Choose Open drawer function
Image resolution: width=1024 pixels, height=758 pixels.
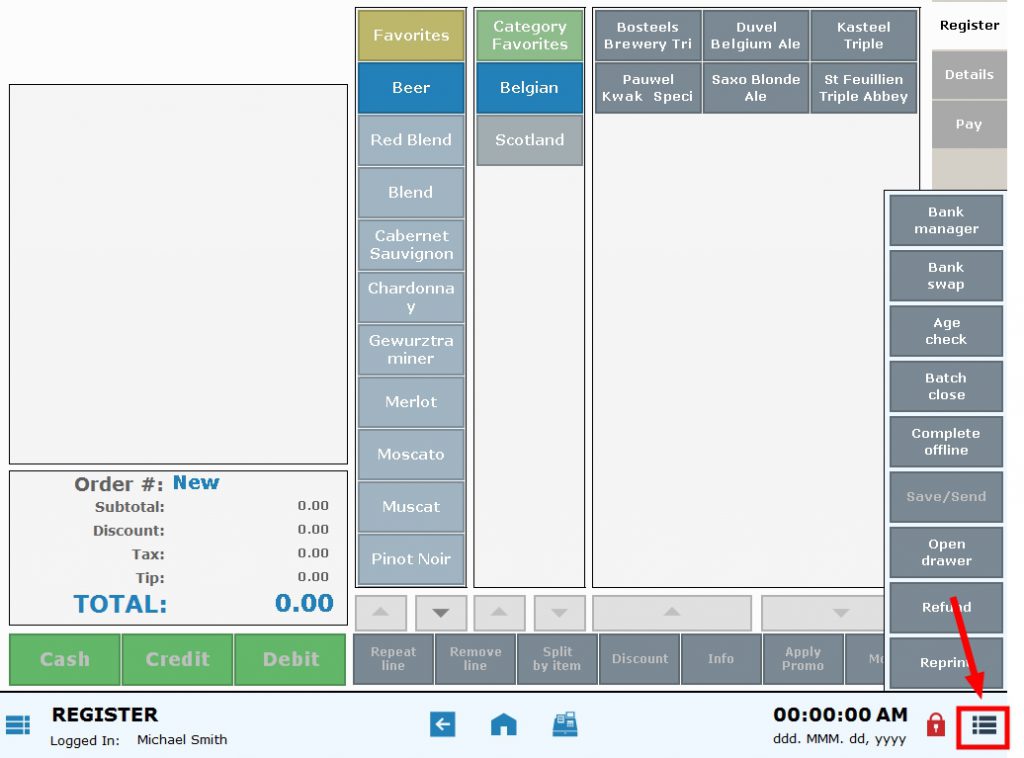point(946,552)
